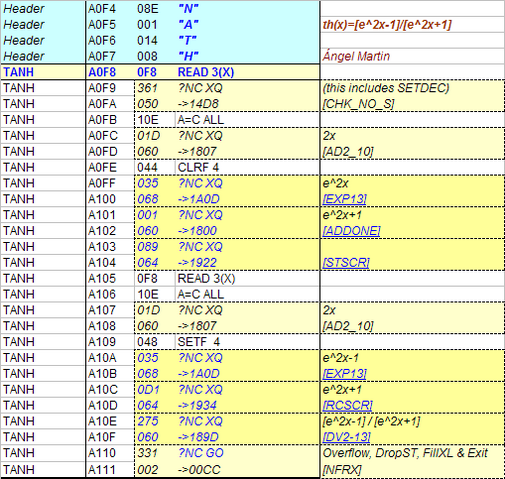Select hex value 08E
The height and width of the screenshot is (479, 505).
tap(147, 9)
